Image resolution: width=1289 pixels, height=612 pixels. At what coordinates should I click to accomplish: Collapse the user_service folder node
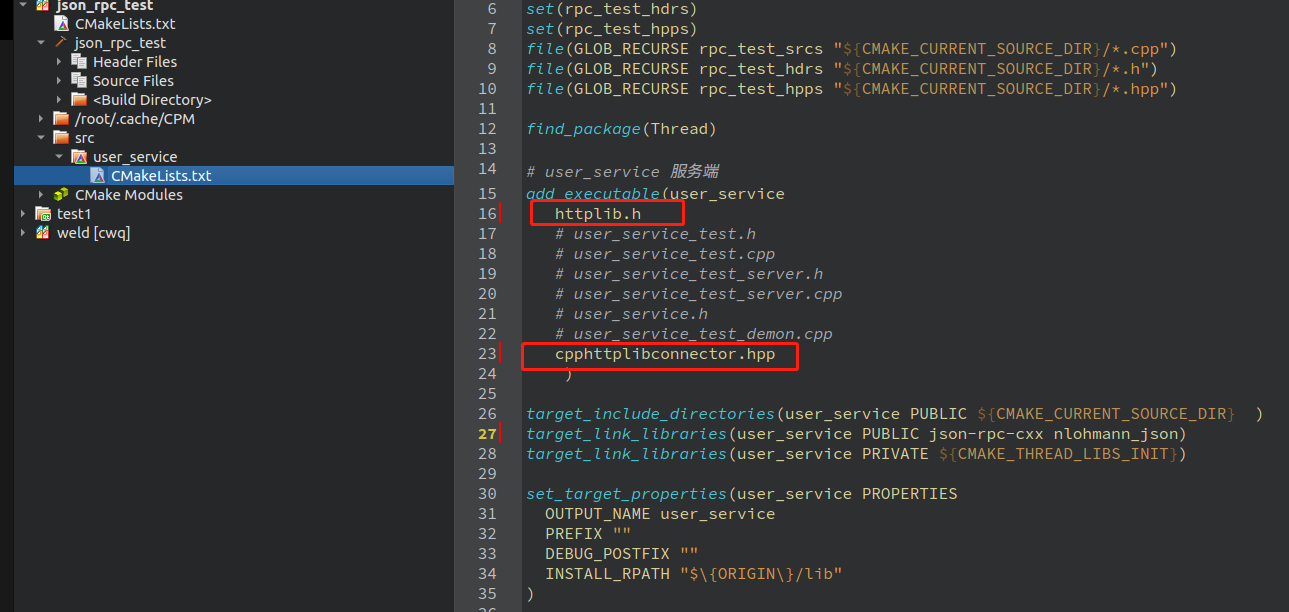click(59, 156)
